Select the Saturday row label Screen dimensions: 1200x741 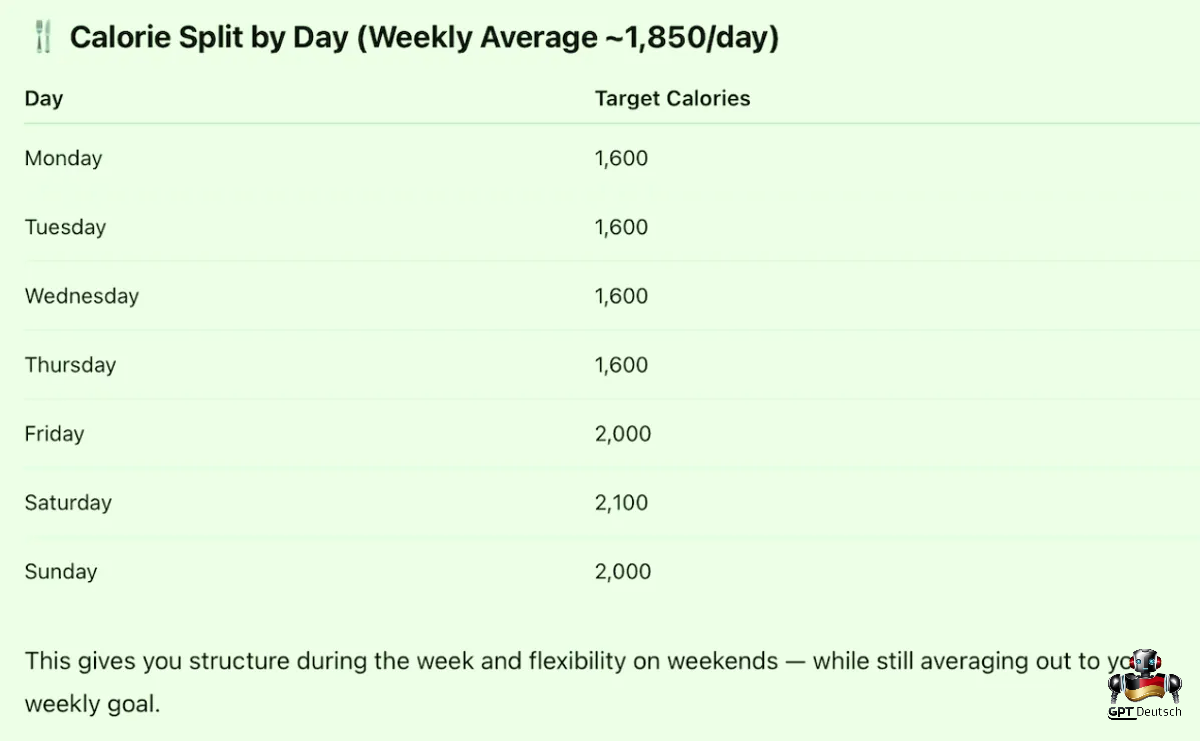click(68, 503)
